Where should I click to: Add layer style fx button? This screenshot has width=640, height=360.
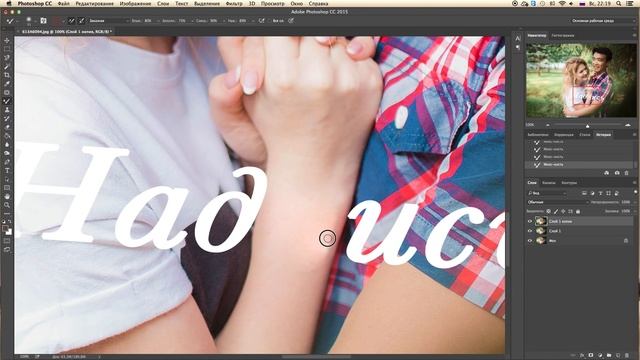click(582, 356)
